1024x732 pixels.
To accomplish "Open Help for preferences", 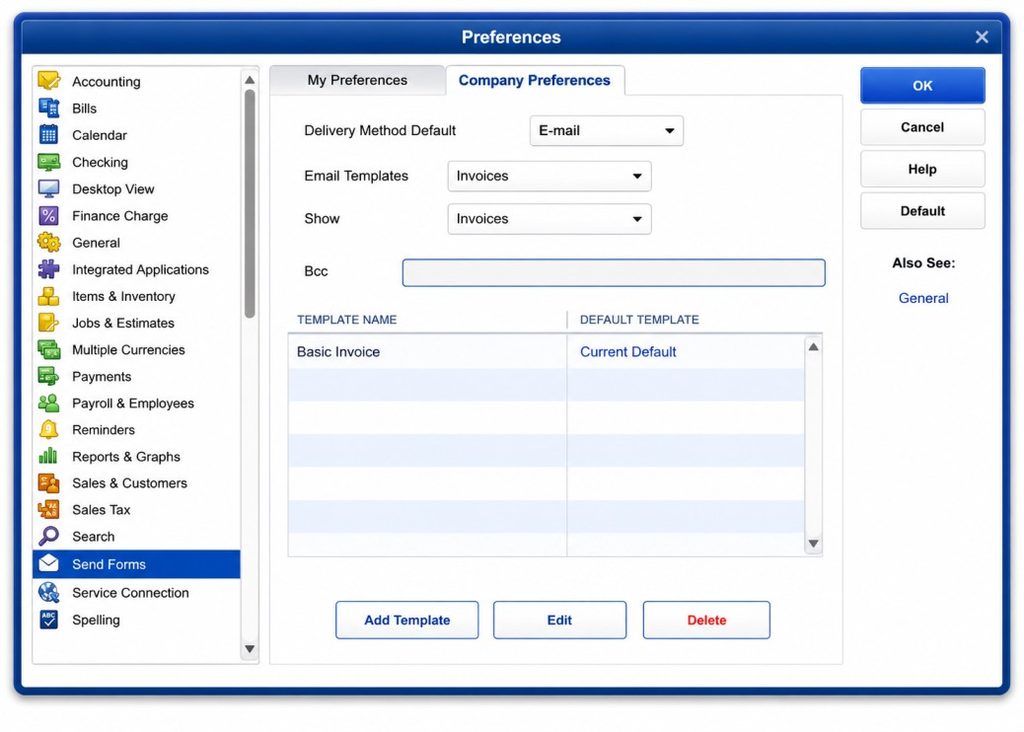I will [922, 169].
